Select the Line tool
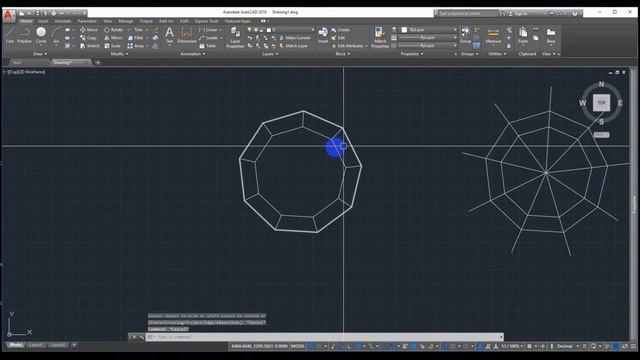 pos(10,35)
